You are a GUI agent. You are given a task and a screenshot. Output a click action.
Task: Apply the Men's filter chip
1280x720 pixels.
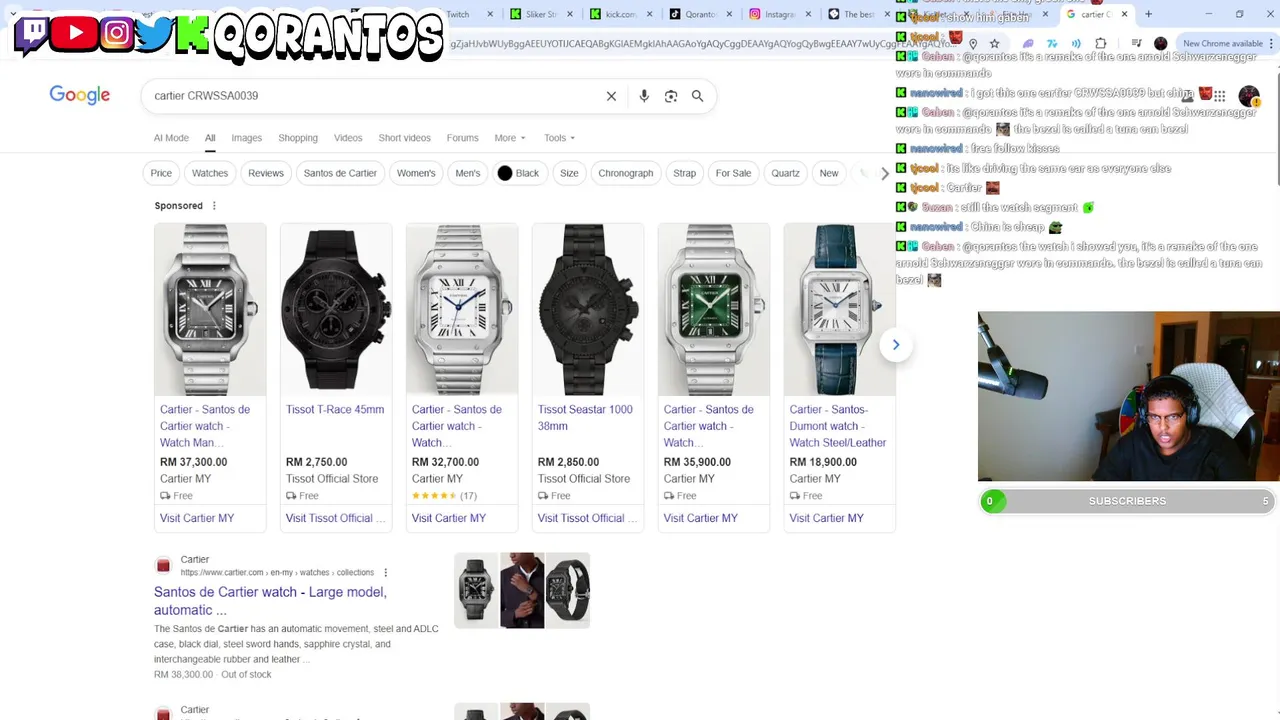(x=468, y=173)
